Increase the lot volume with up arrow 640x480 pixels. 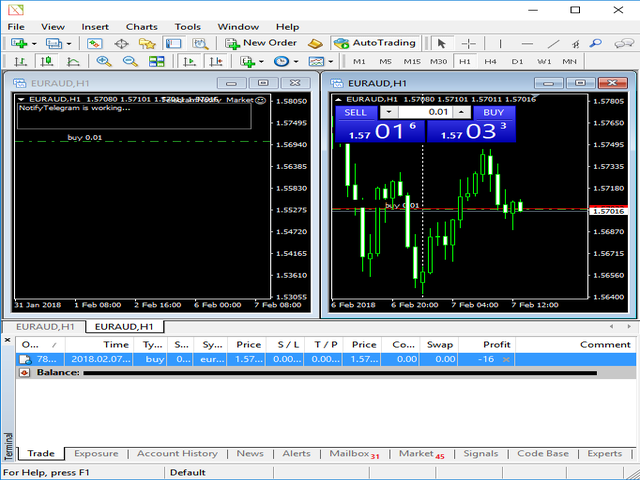pos(461,113)
